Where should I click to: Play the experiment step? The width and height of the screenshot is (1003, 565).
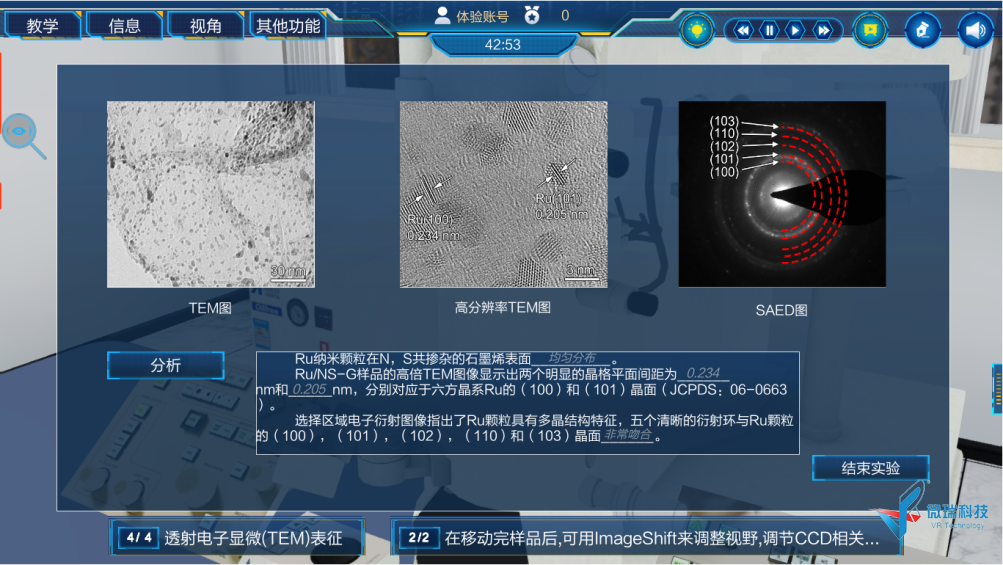(795, 30)
